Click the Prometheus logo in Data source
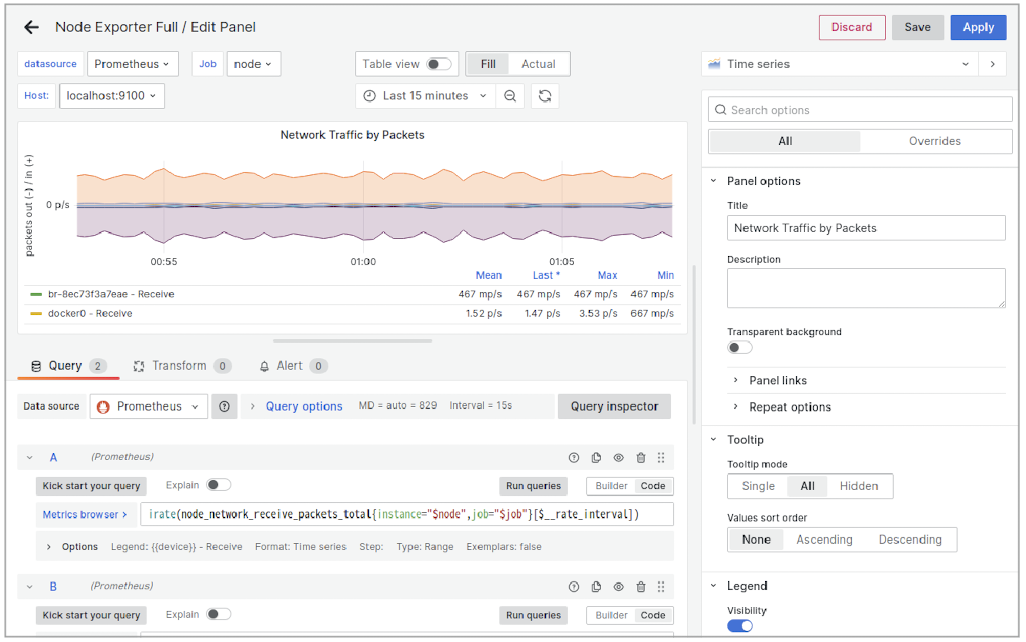 tap(103, 406)
